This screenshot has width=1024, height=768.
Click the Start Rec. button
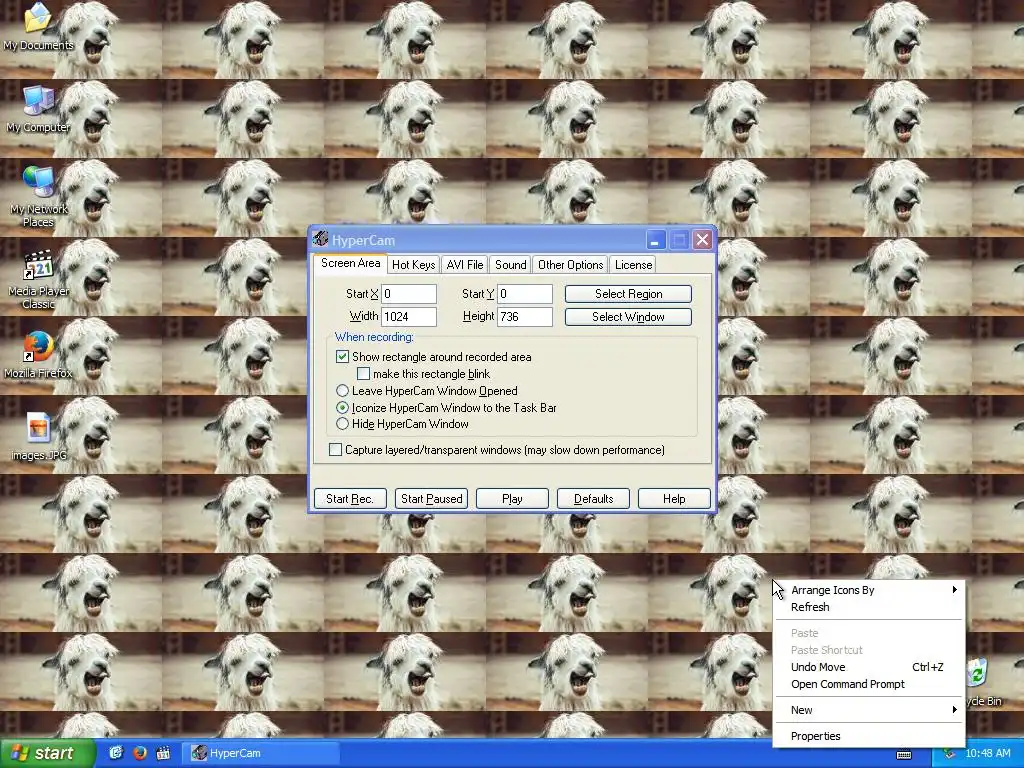(350, 498)
